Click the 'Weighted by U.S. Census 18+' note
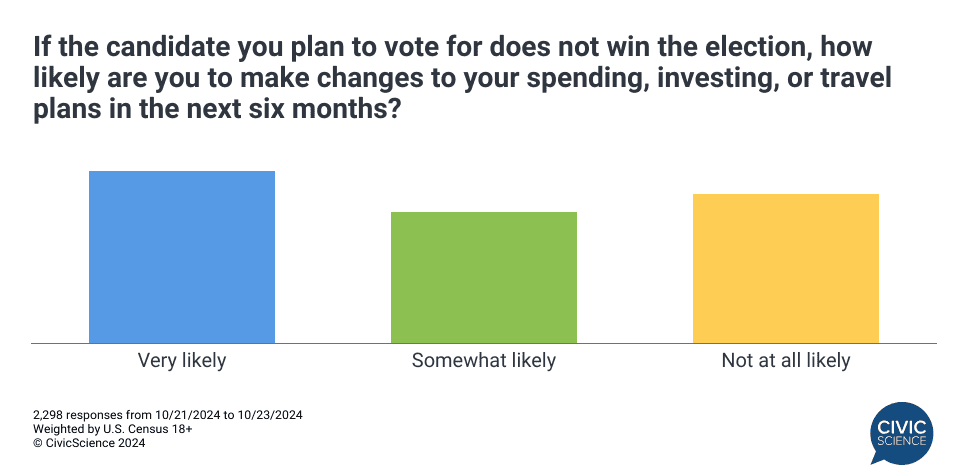 tap(113, 429)
